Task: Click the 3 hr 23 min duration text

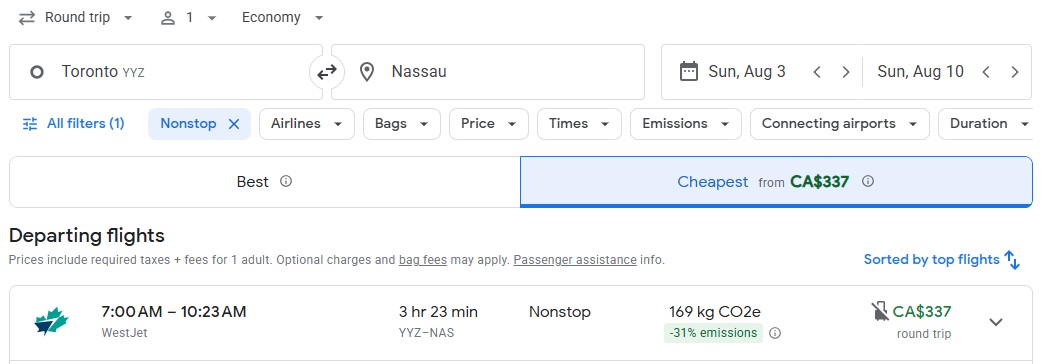Action: click(438, 312)
